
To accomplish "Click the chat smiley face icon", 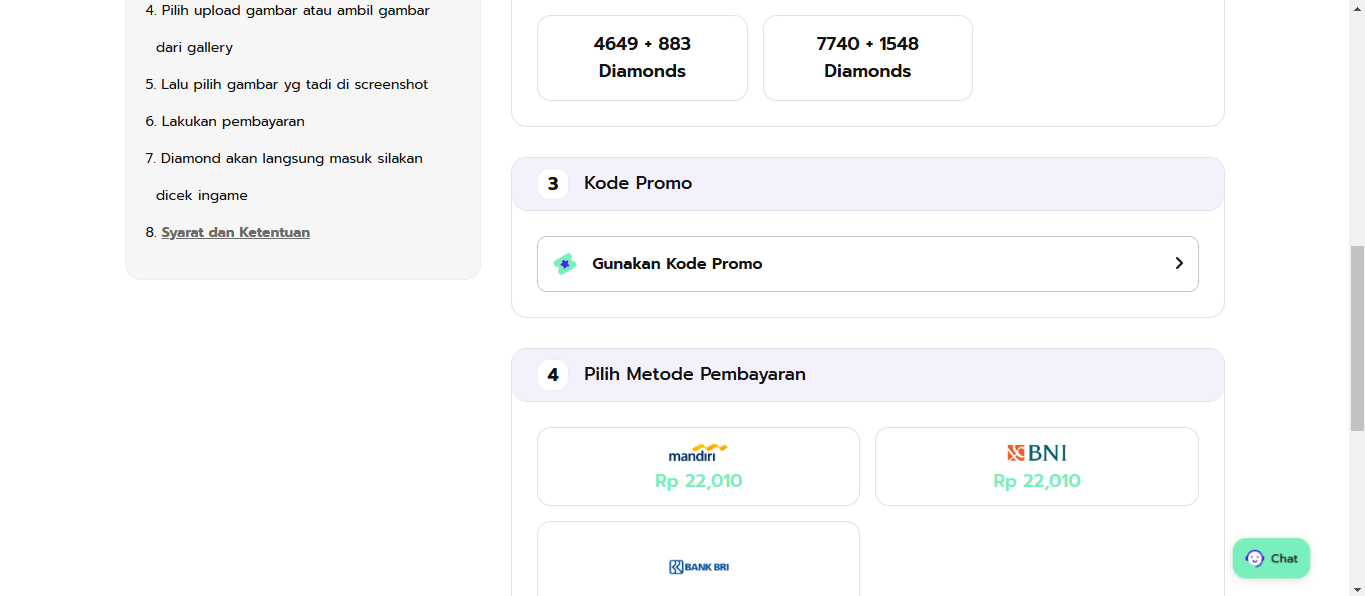I will click(1254, 559).
